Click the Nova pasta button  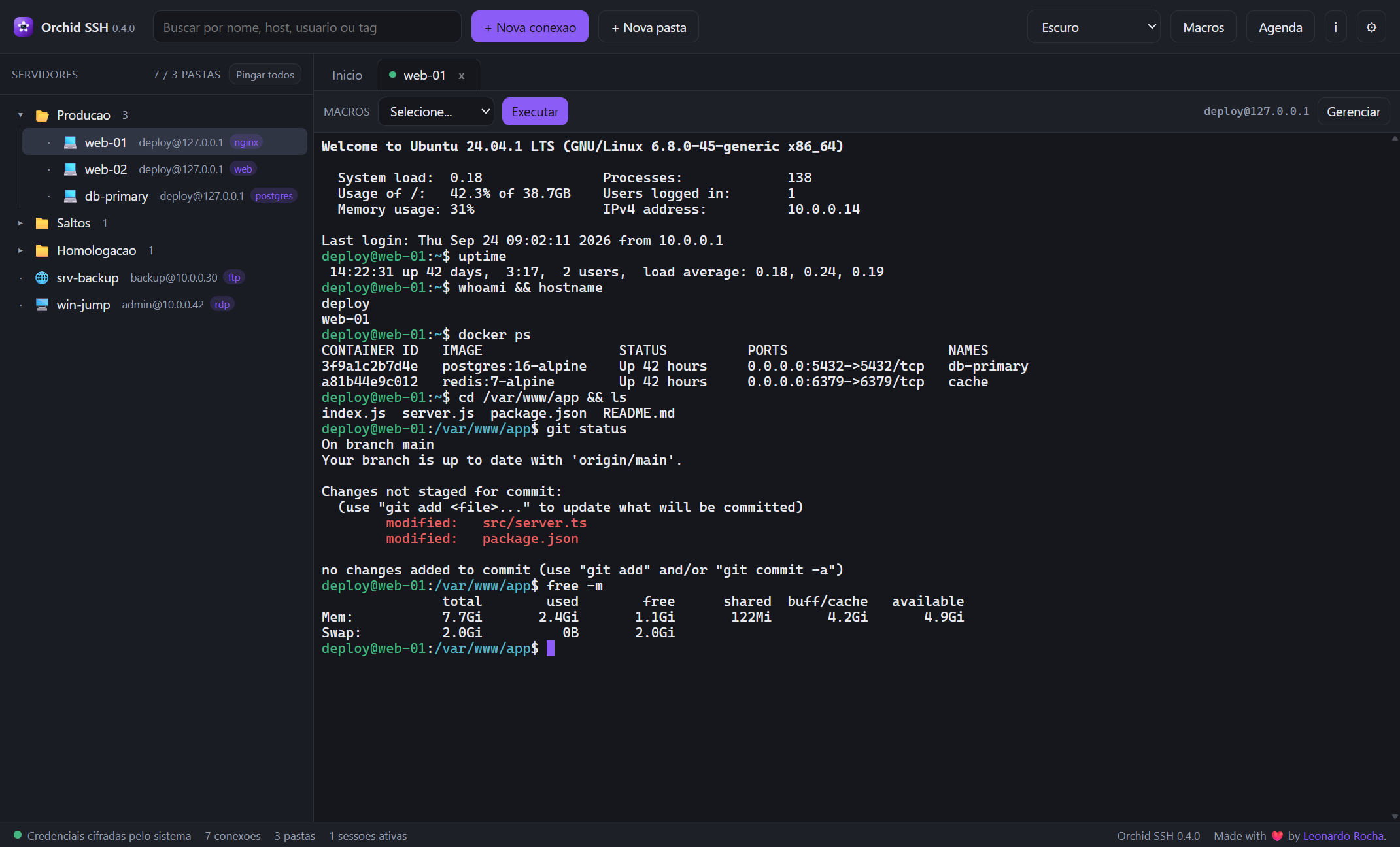649,27
